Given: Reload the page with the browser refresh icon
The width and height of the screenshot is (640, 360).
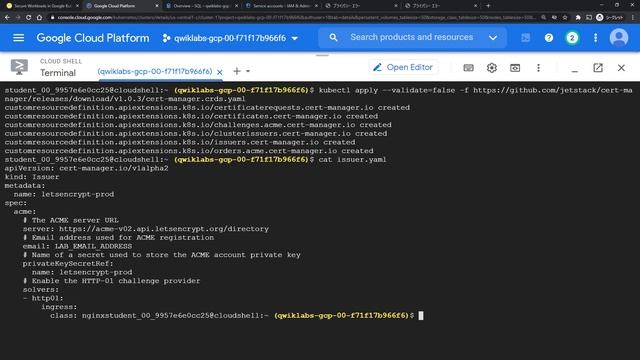Looking at the screenshot, I should [x=29, y=18].
